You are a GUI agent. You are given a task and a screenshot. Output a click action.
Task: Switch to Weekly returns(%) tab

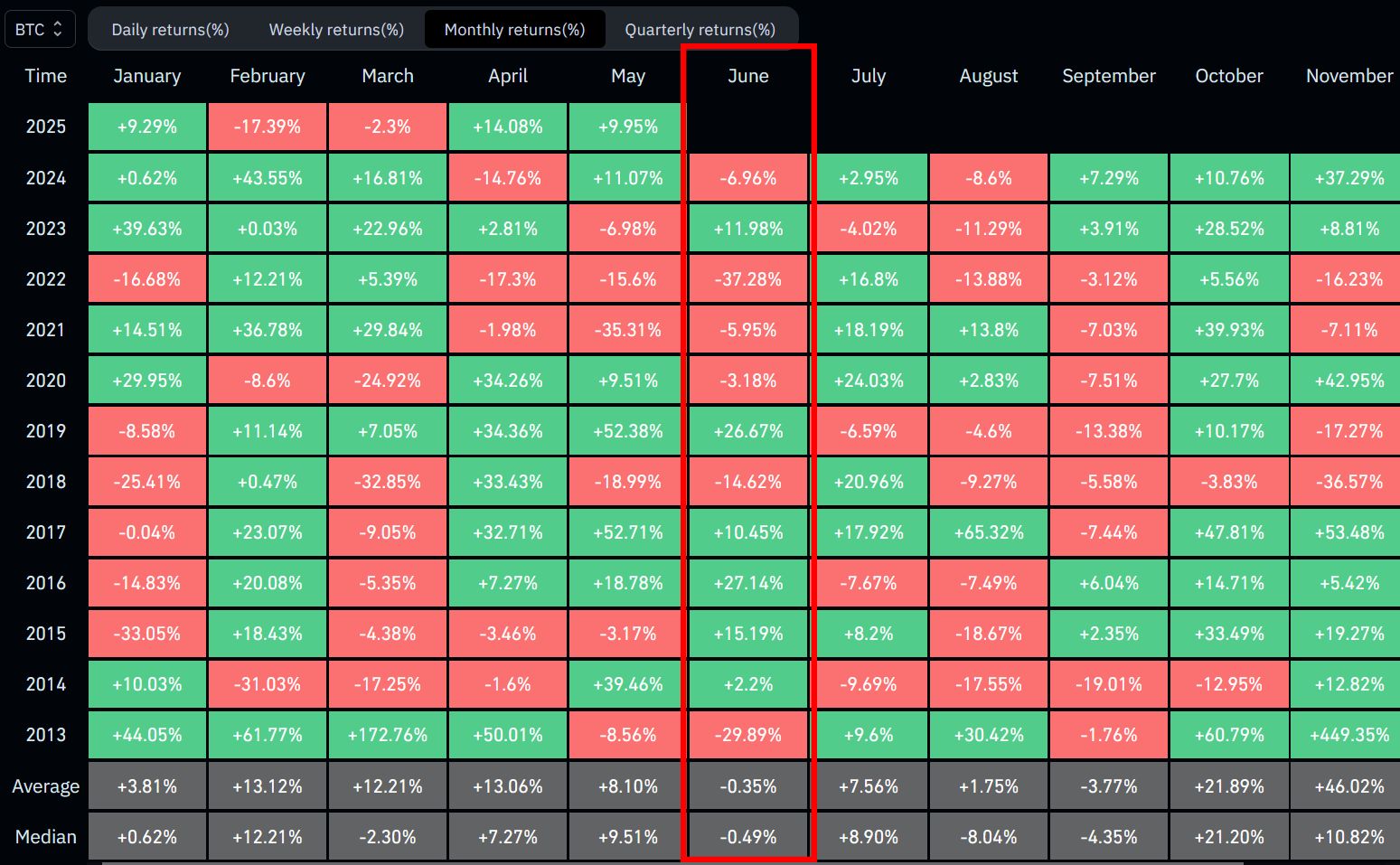336,30
